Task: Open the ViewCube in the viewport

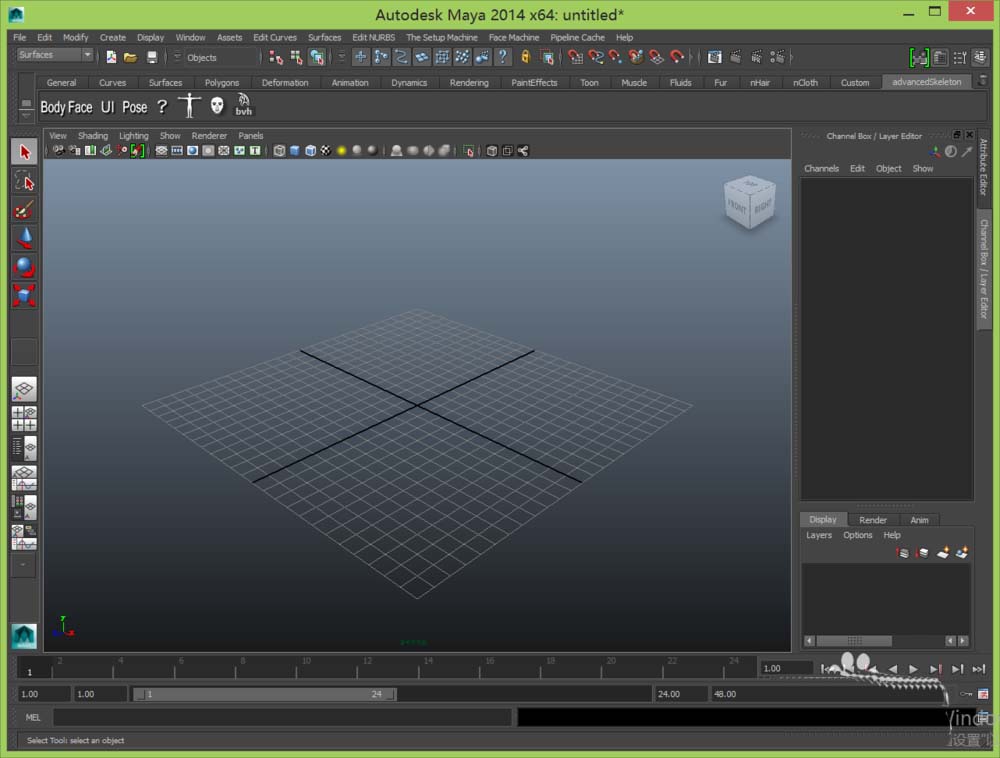Action: click(x=749, y=203)
